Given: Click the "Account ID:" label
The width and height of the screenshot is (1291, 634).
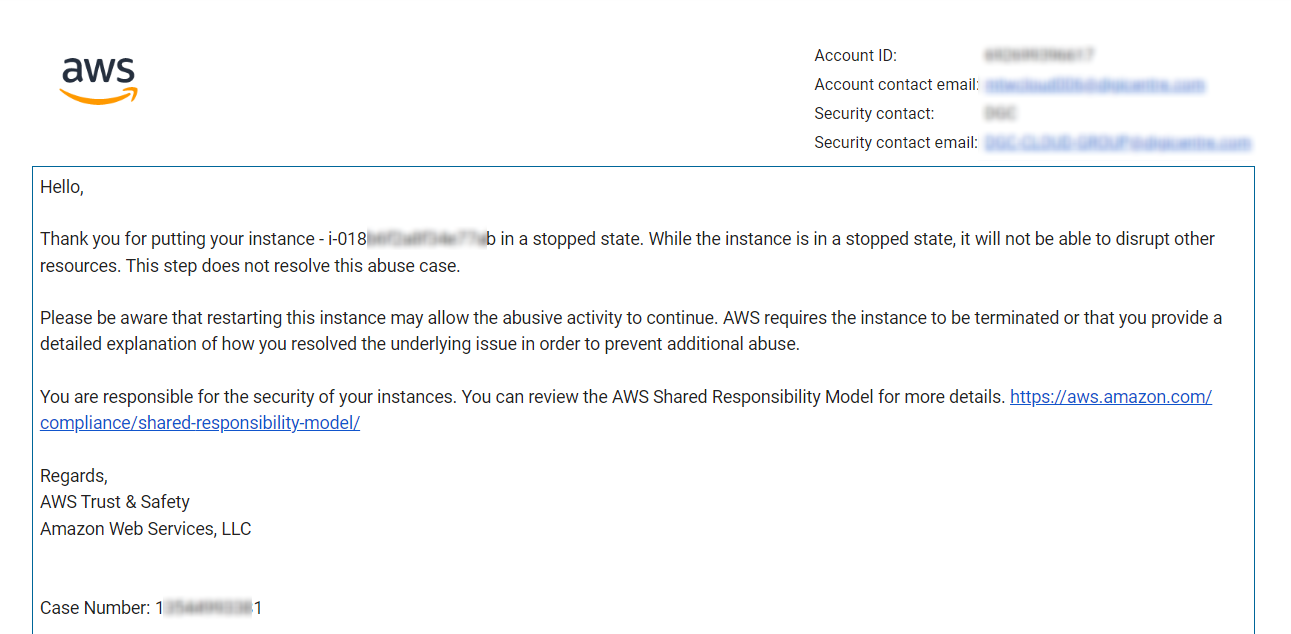Looking at the screenshot, I should [855, 56].
